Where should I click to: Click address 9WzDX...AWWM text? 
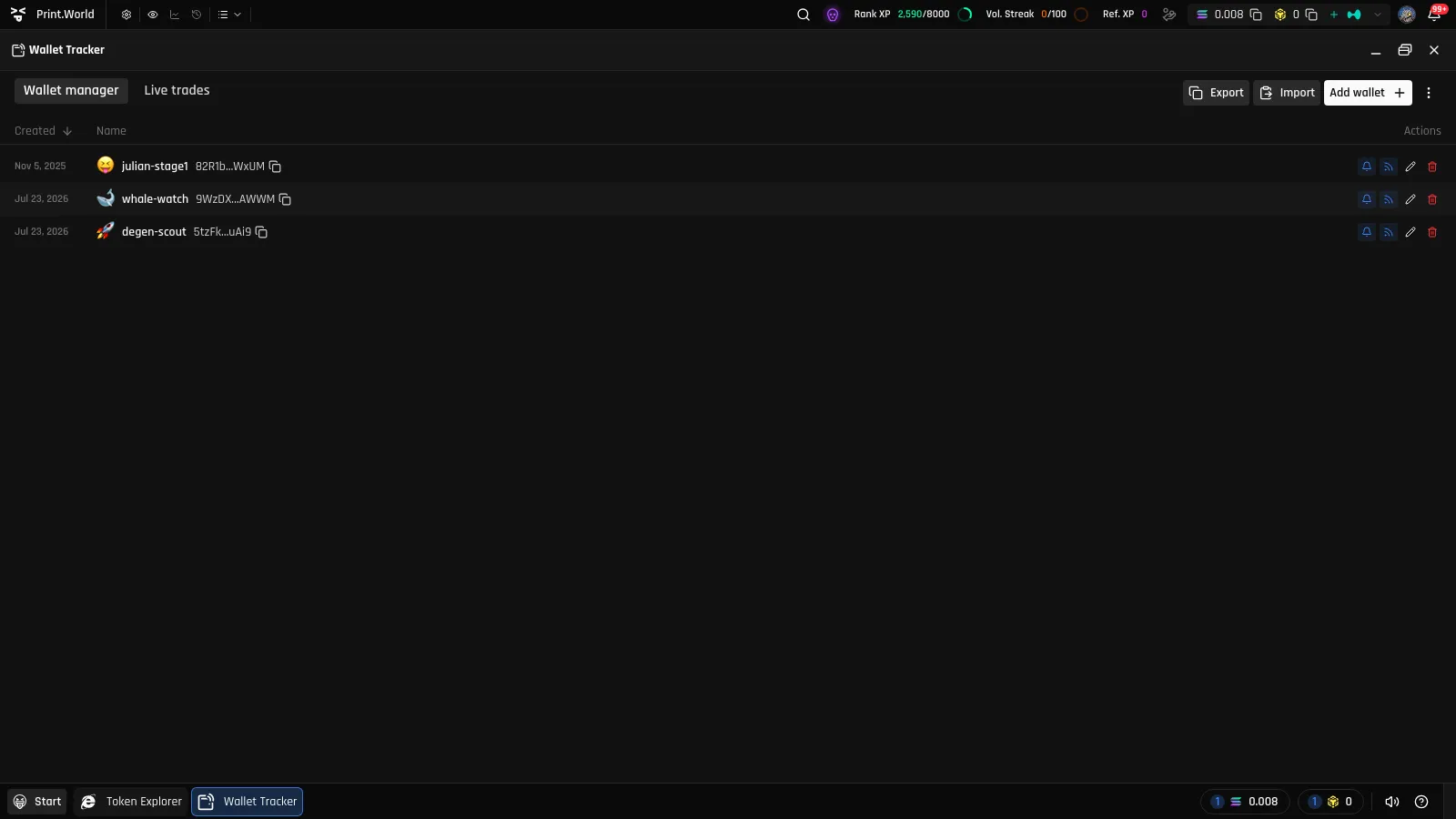(x=235, y=199)
